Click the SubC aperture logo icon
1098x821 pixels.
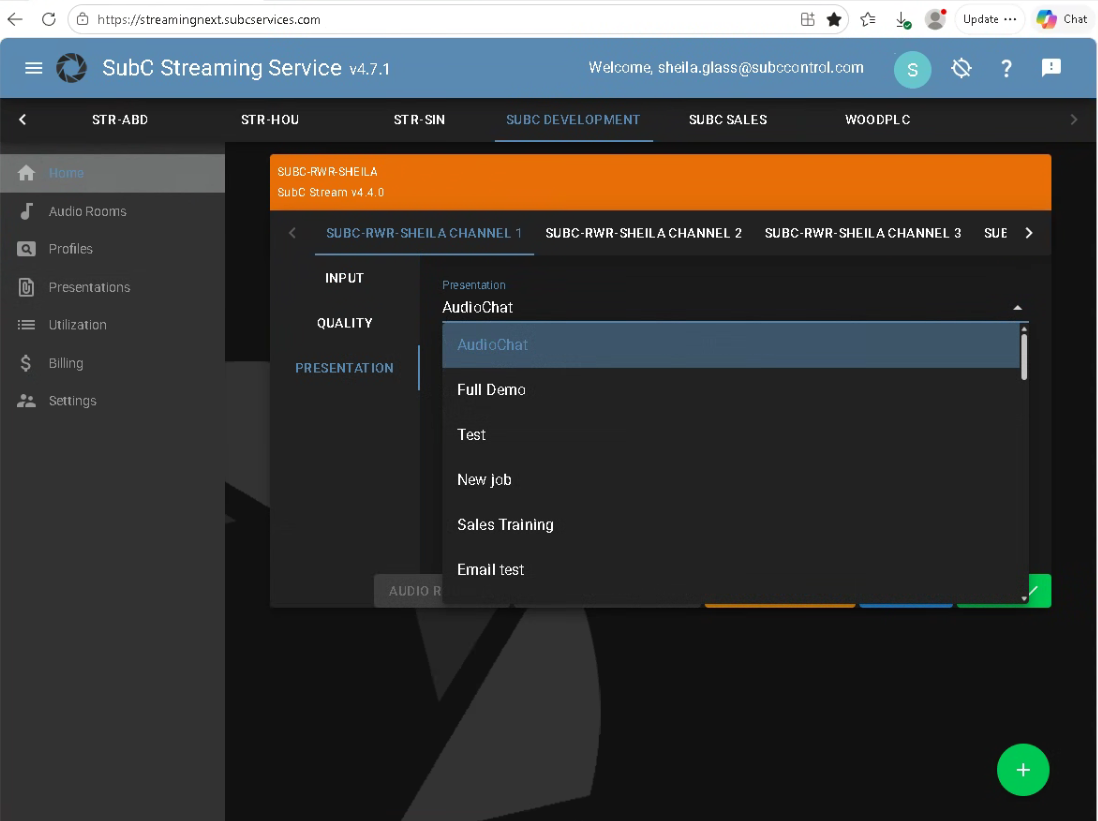(71, 68)
